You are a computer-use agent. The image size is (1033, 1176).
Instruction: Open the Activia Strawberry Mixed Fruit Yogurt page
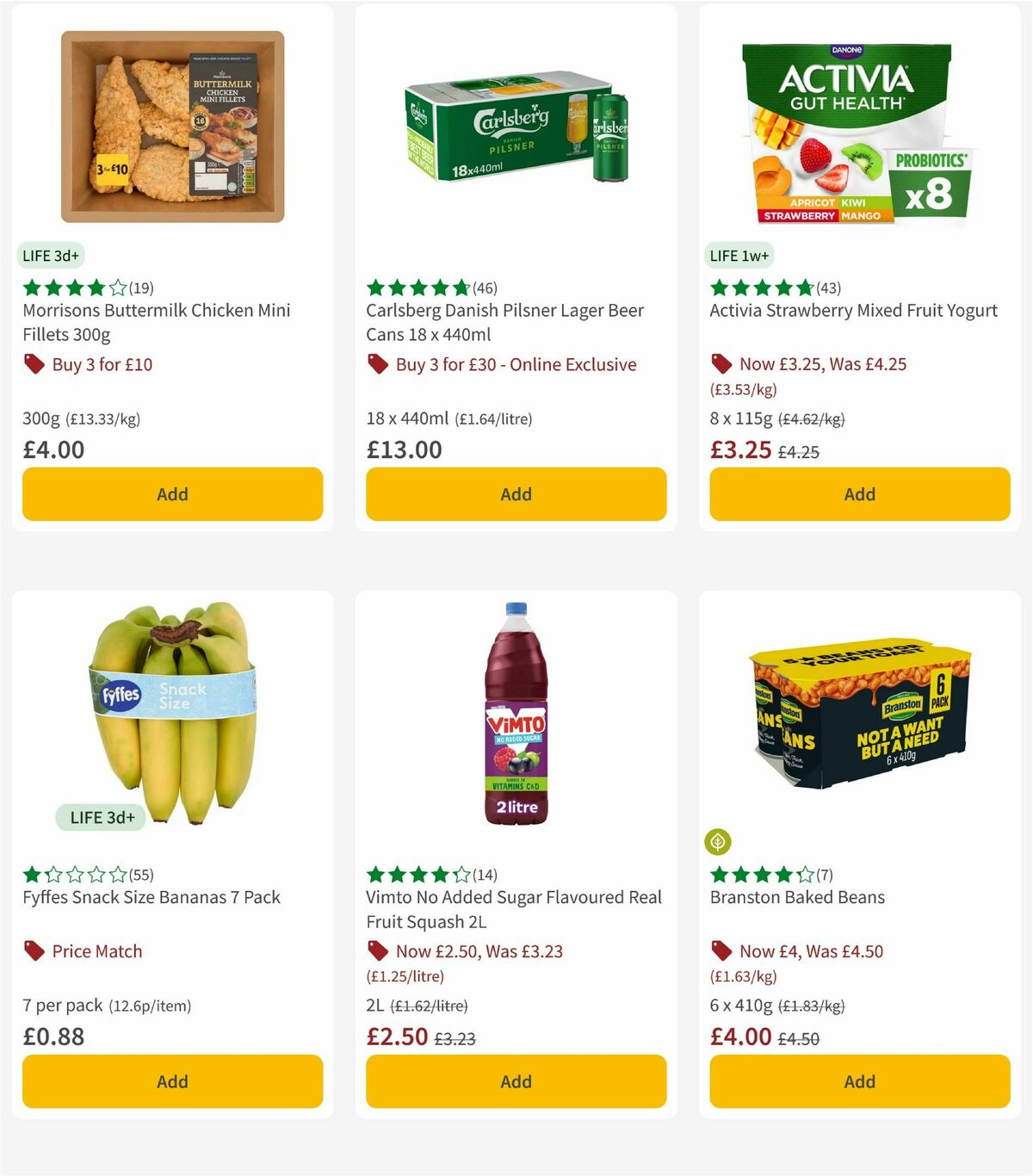click(x=852, y=311)
